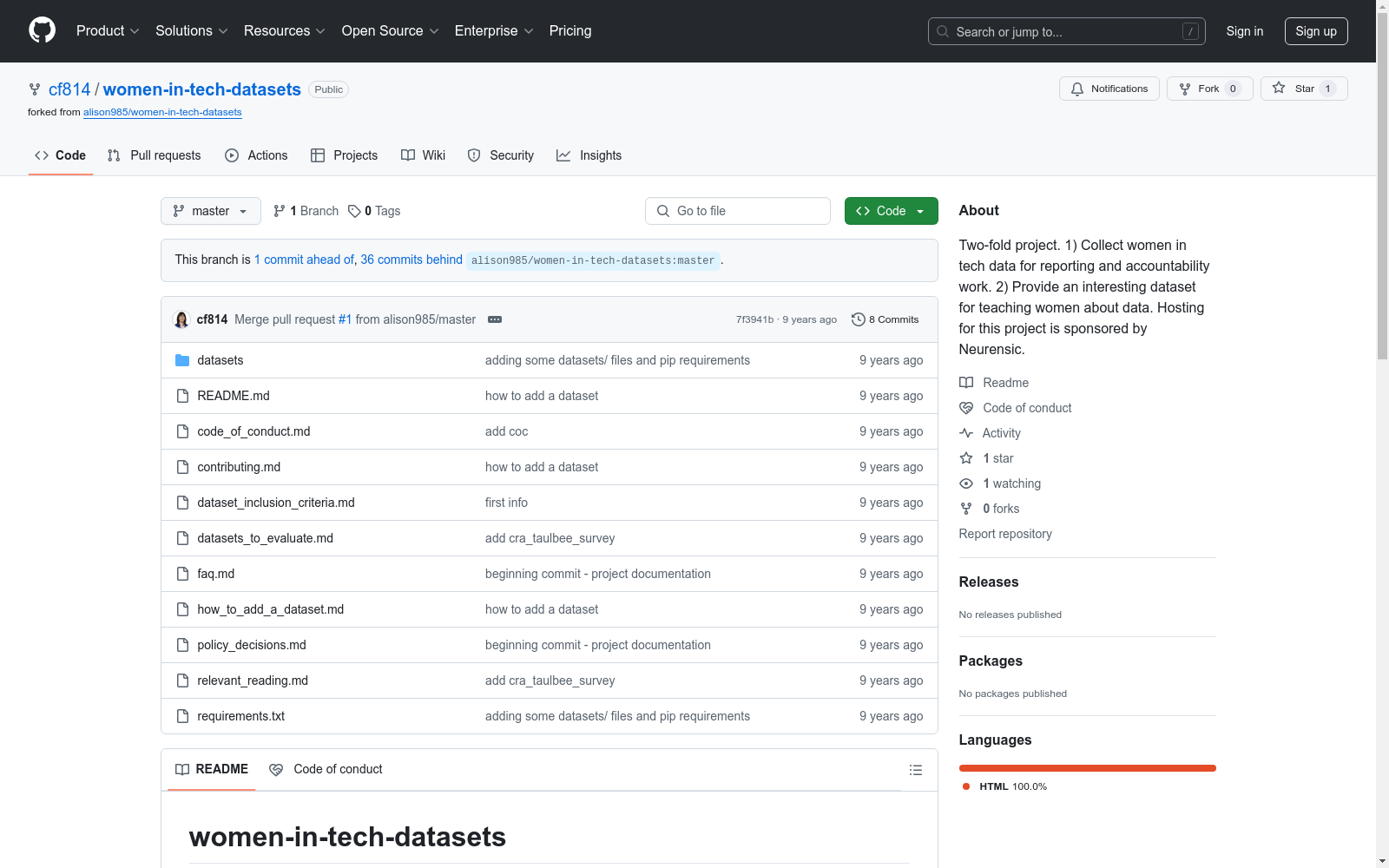1389x868 pixels.
Task: Open the Pricing link
Action: tap(570, 31)
